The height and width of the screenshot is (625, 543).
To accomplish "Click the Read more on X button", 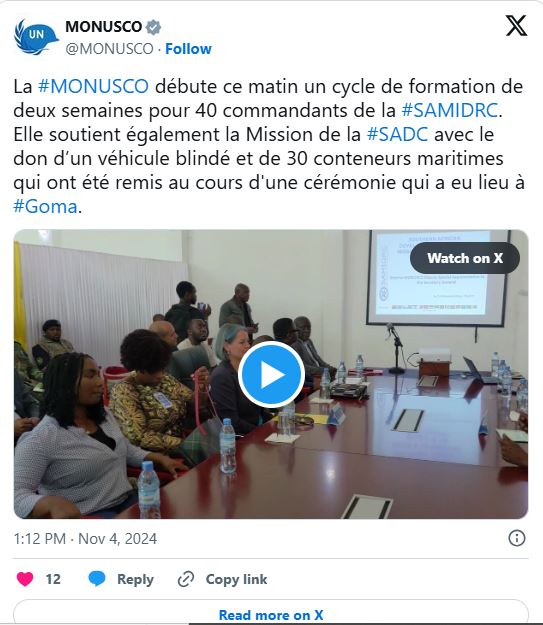I will [x=271, y=613].
